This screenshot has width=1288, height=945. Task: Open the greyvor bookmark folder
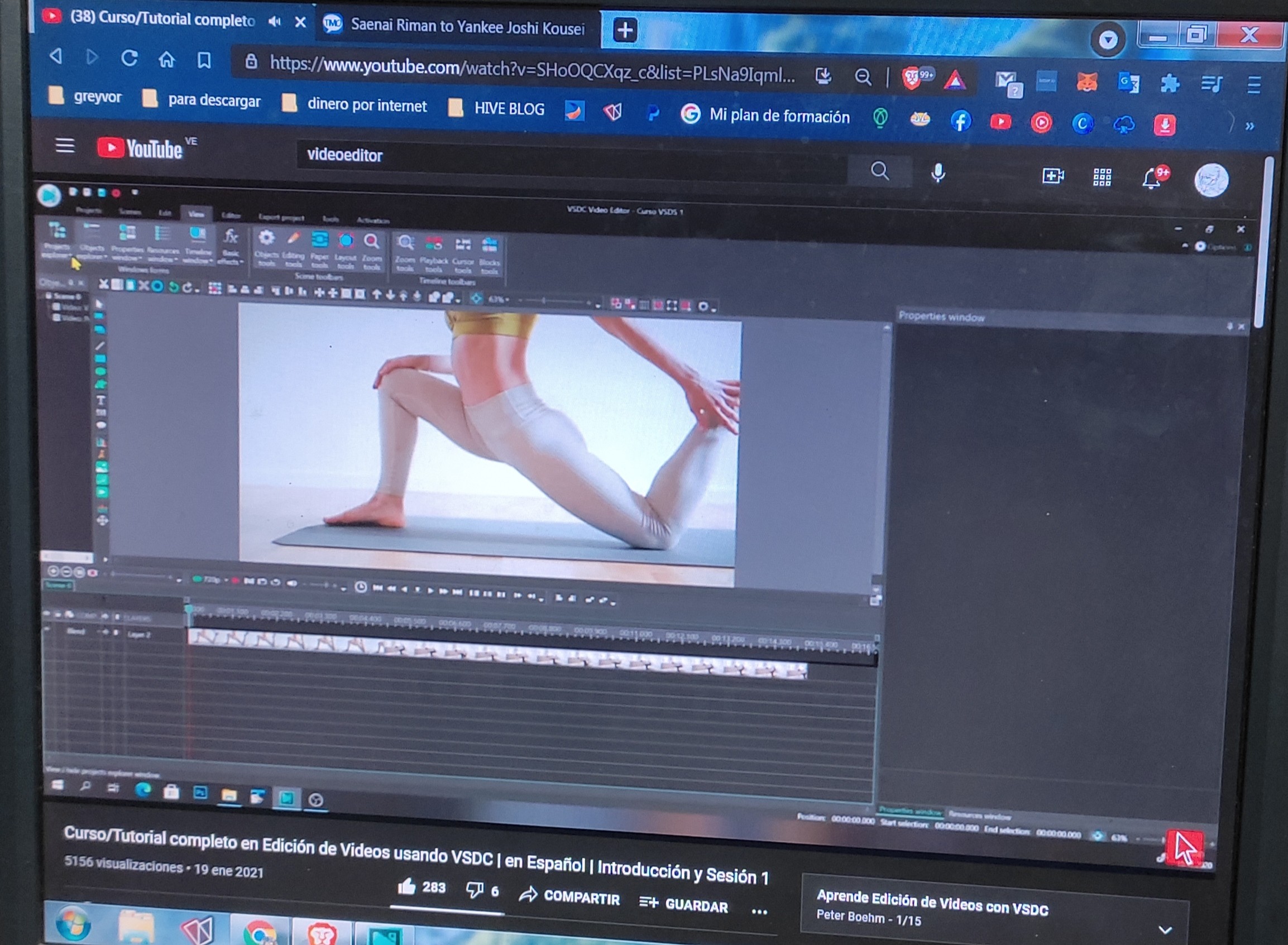[x=85, y=96]
